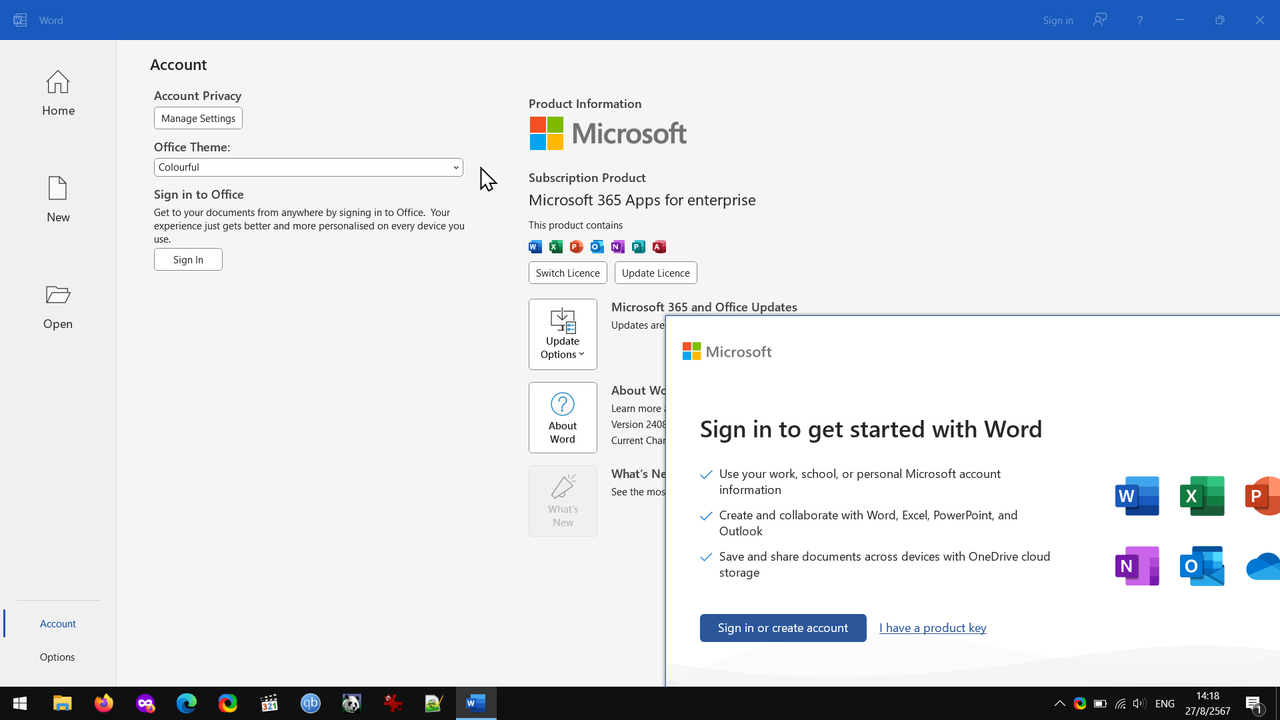Viewport: 1280px width, 720px height.
Task: Open the panda icon app on the taskbar
Action: 351,704
